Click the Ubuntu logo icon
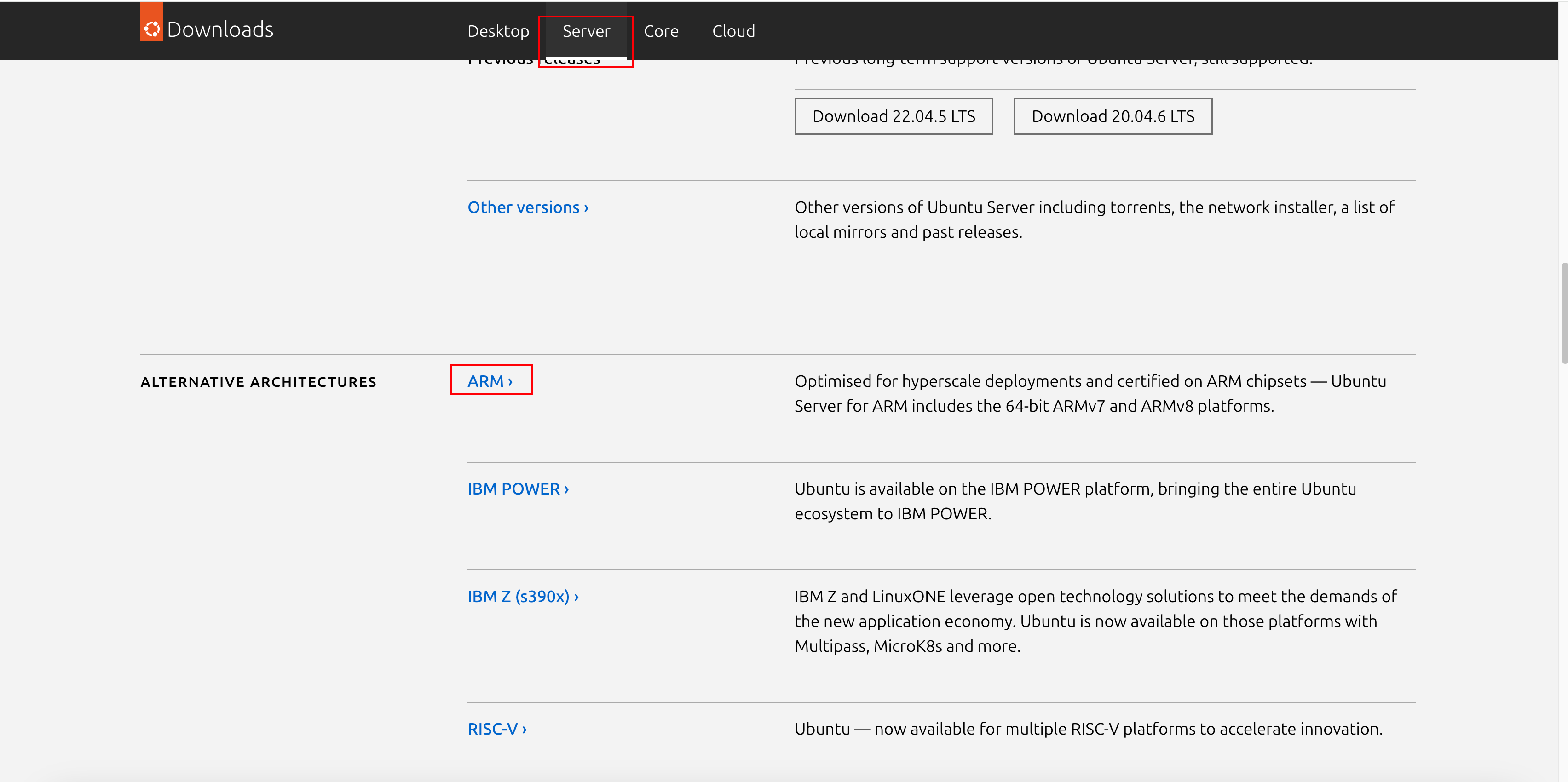1568x782 pixels. pos(151,22)
